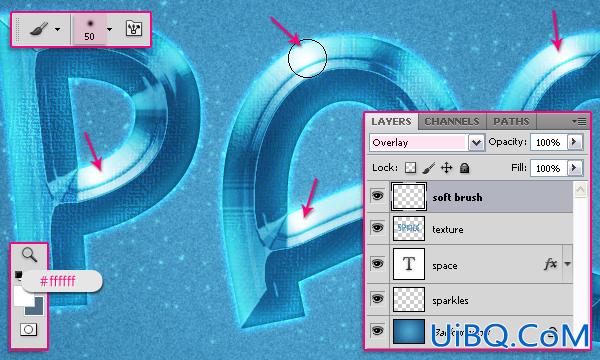Viewport: 600px width, 360px height.
Task: Click the Layers panel scrollbar up arrow
Action: [580, 189]
